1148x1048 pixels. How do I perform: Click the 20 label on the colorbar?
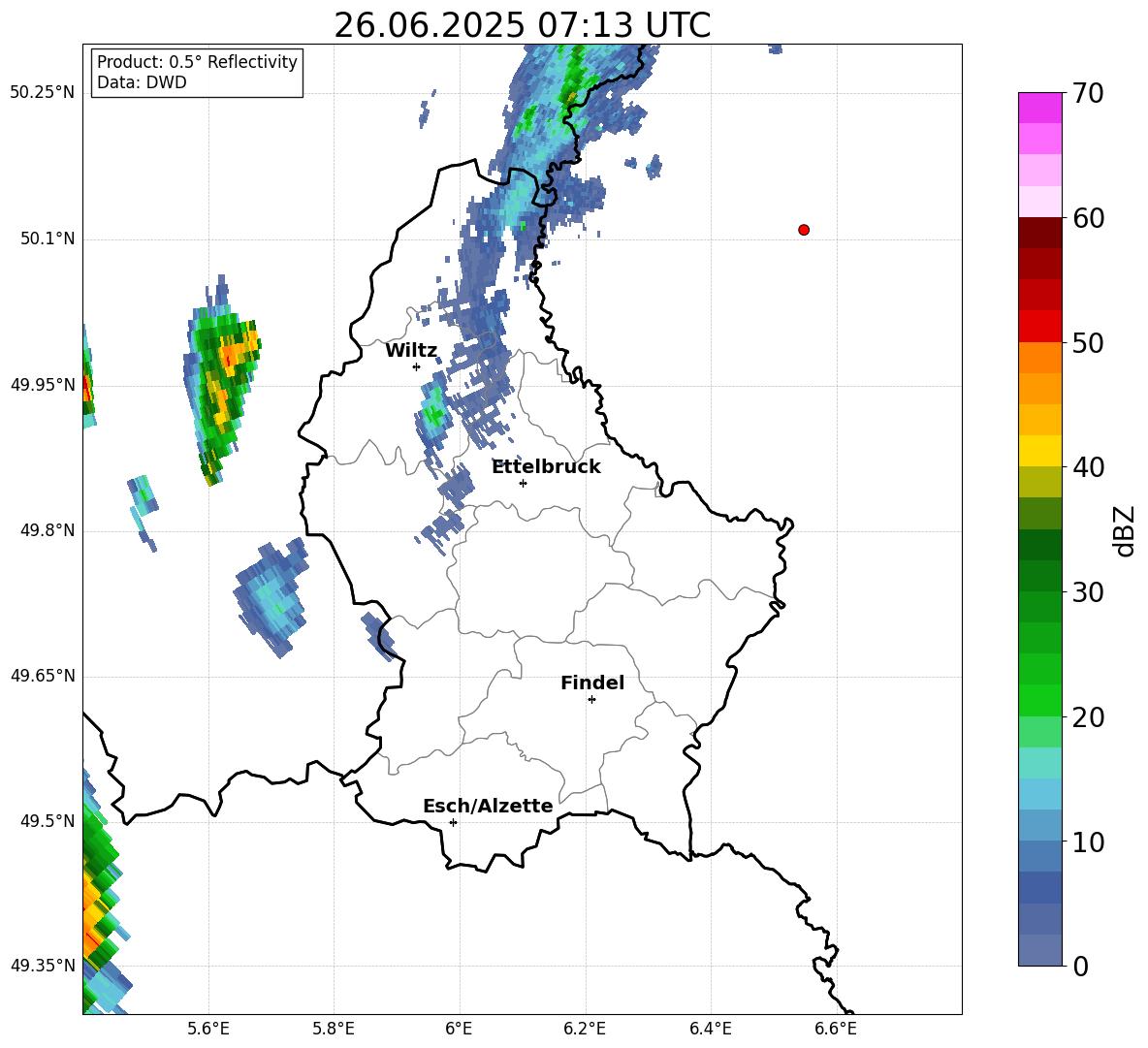1087,717
